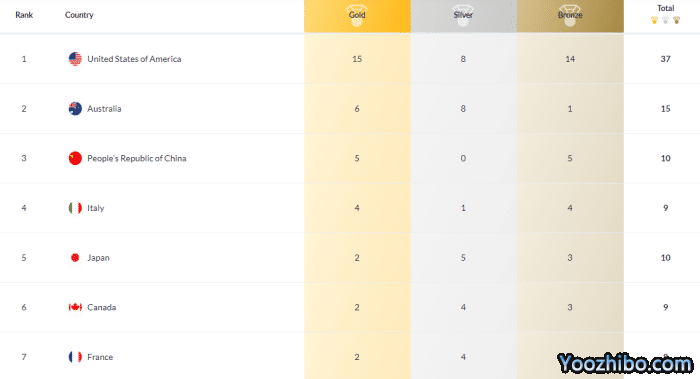Viewport: 700px width, 379px height.
Task: Click the Italy flag icon
Action: (x=75, y=208)
